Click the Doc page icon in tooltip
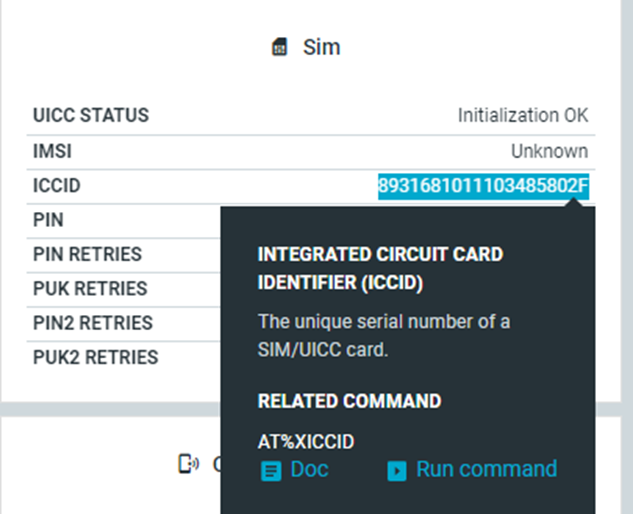633x514 pixels. [x=271, y=471]
